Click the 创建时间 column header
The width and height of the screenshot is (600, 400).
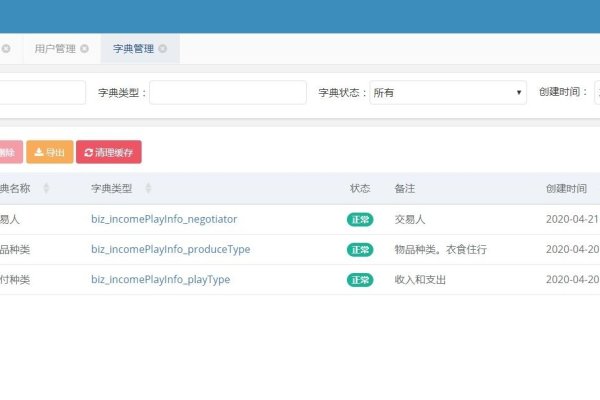coord(566,188)
